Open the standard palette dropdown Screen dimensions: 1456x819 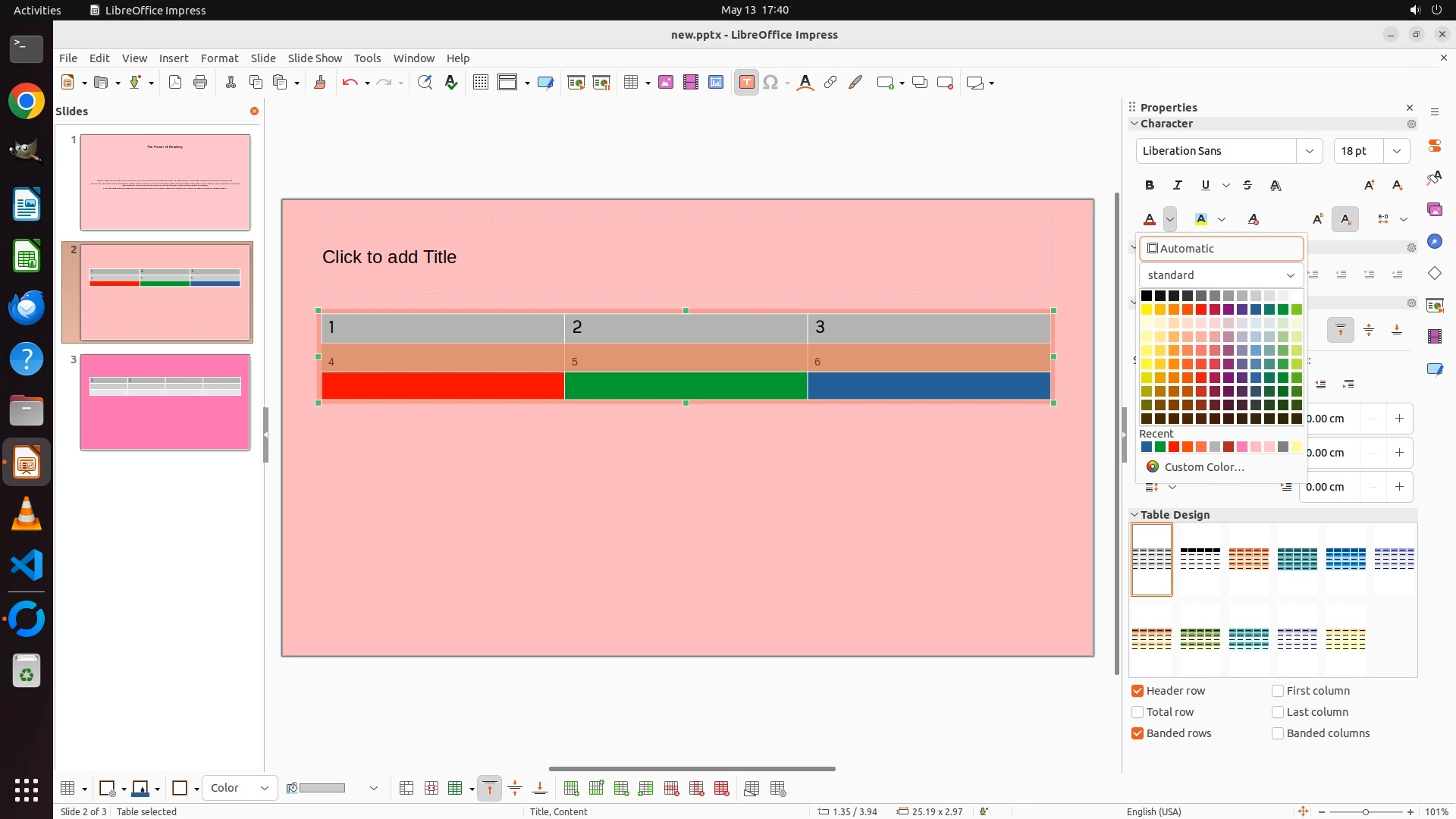coord(1221,275)
